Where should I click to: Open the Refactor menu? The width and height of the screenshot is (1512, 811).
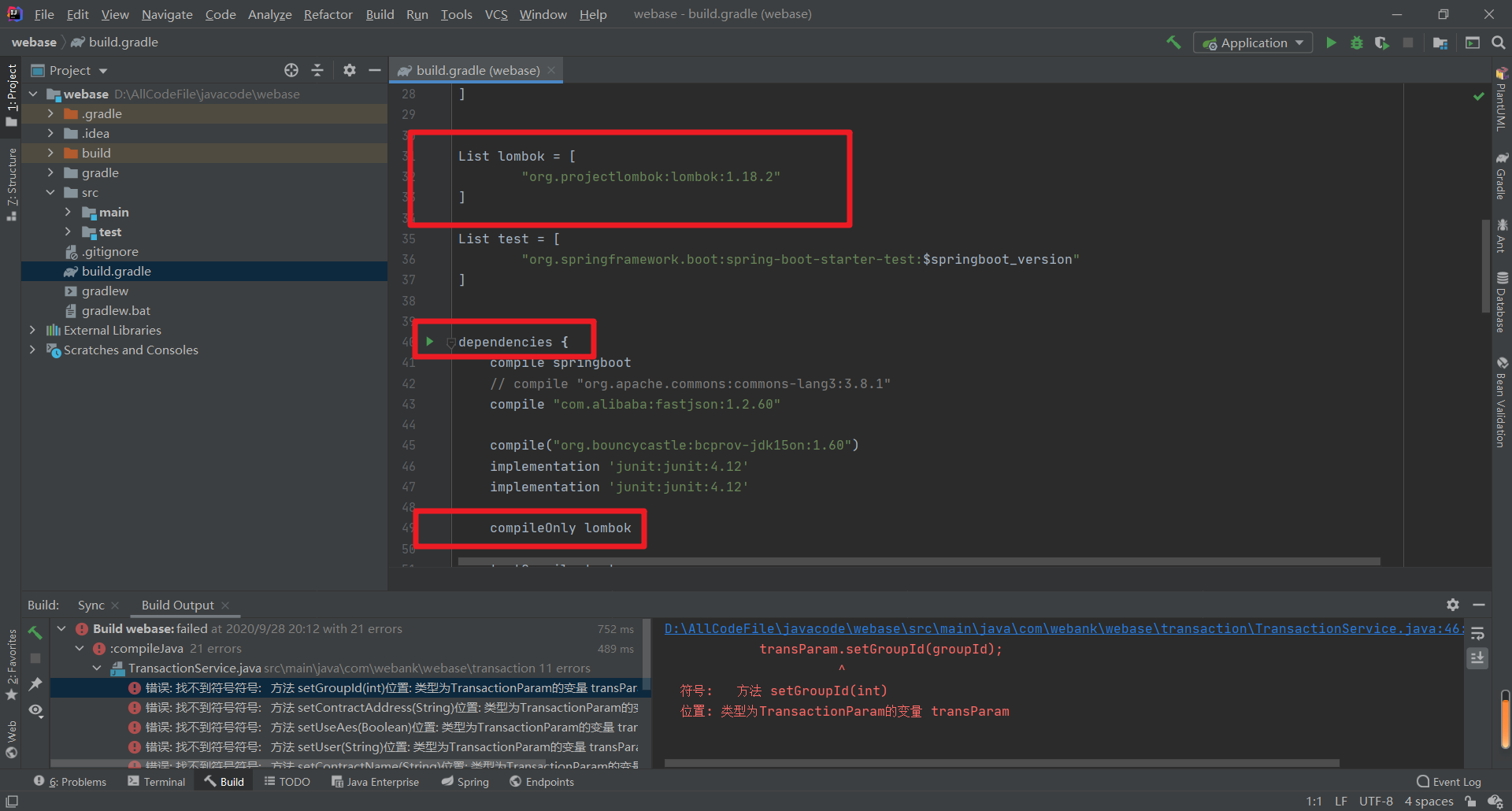pos(328,14)
